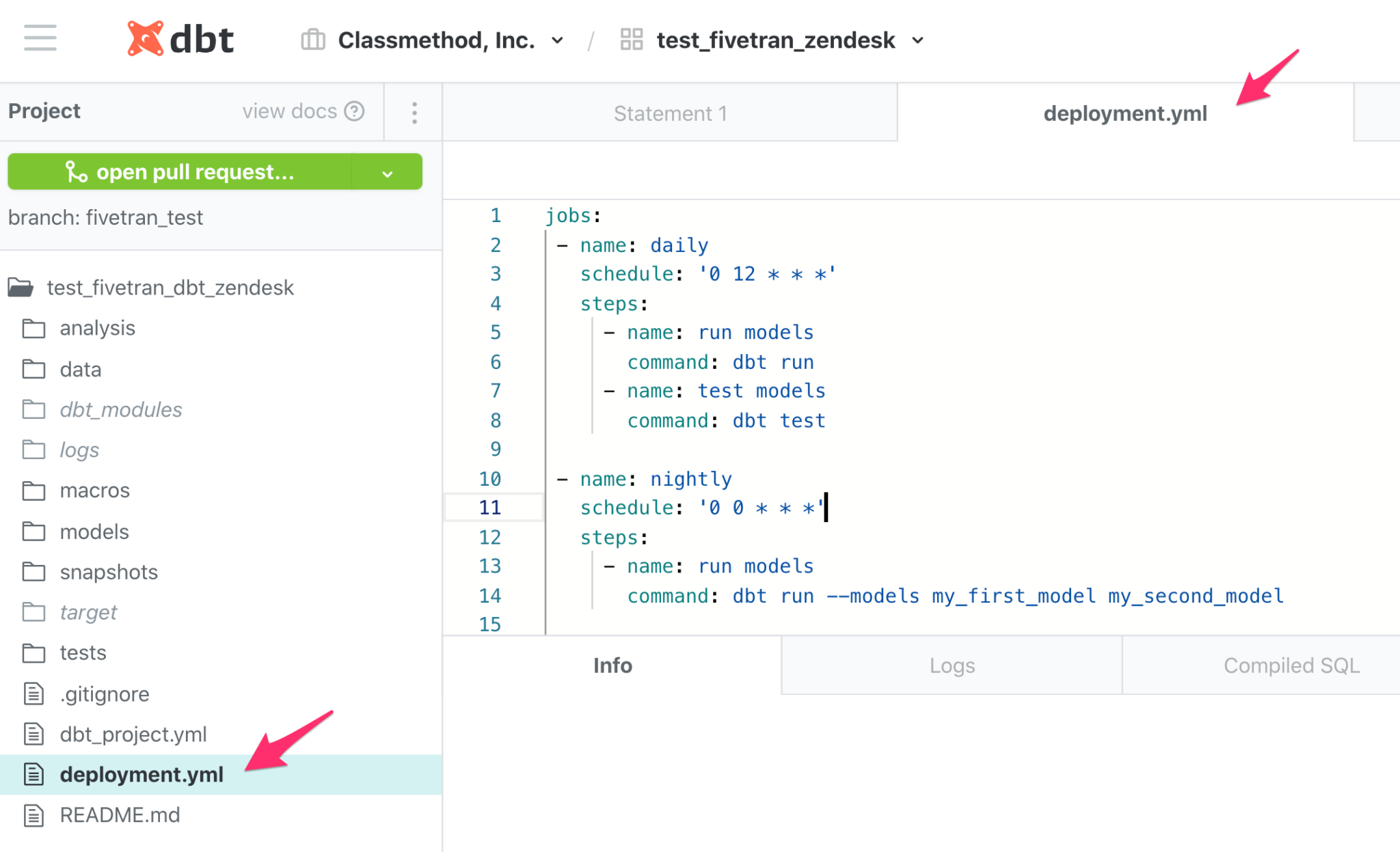Expand the Classmethod, Inc. account dropdown
Viewport: 1400px width, 852px height.
pos(557,40)
